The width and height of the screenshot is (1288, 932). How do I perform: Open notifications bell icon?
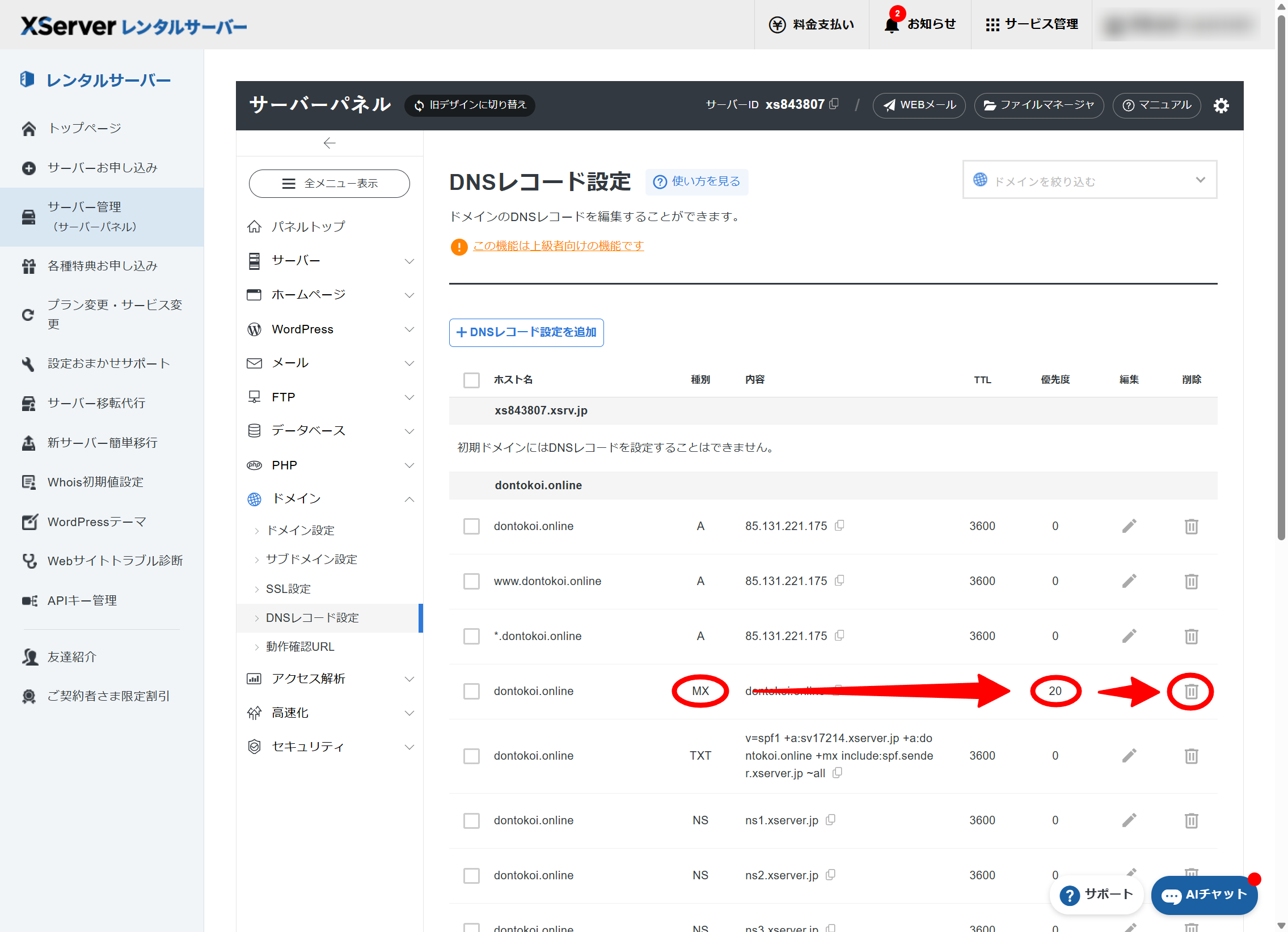tap(892, 24)
